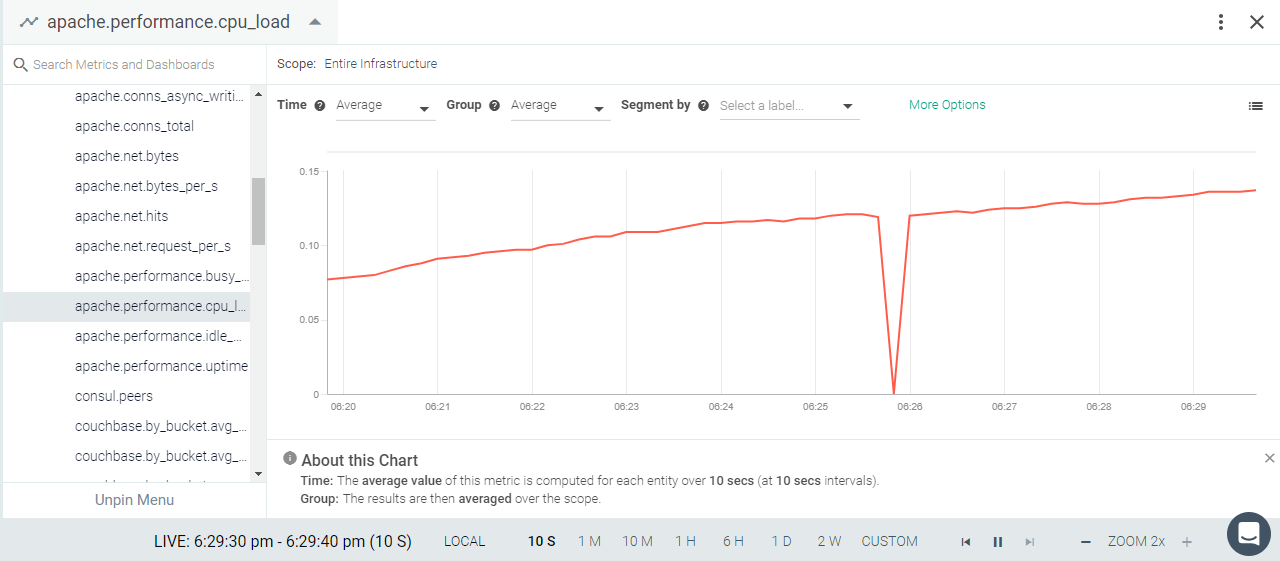The height and width of the screenshot is (561, 1280).
Task: Click the About this Chart info icon
Action: 290,458
